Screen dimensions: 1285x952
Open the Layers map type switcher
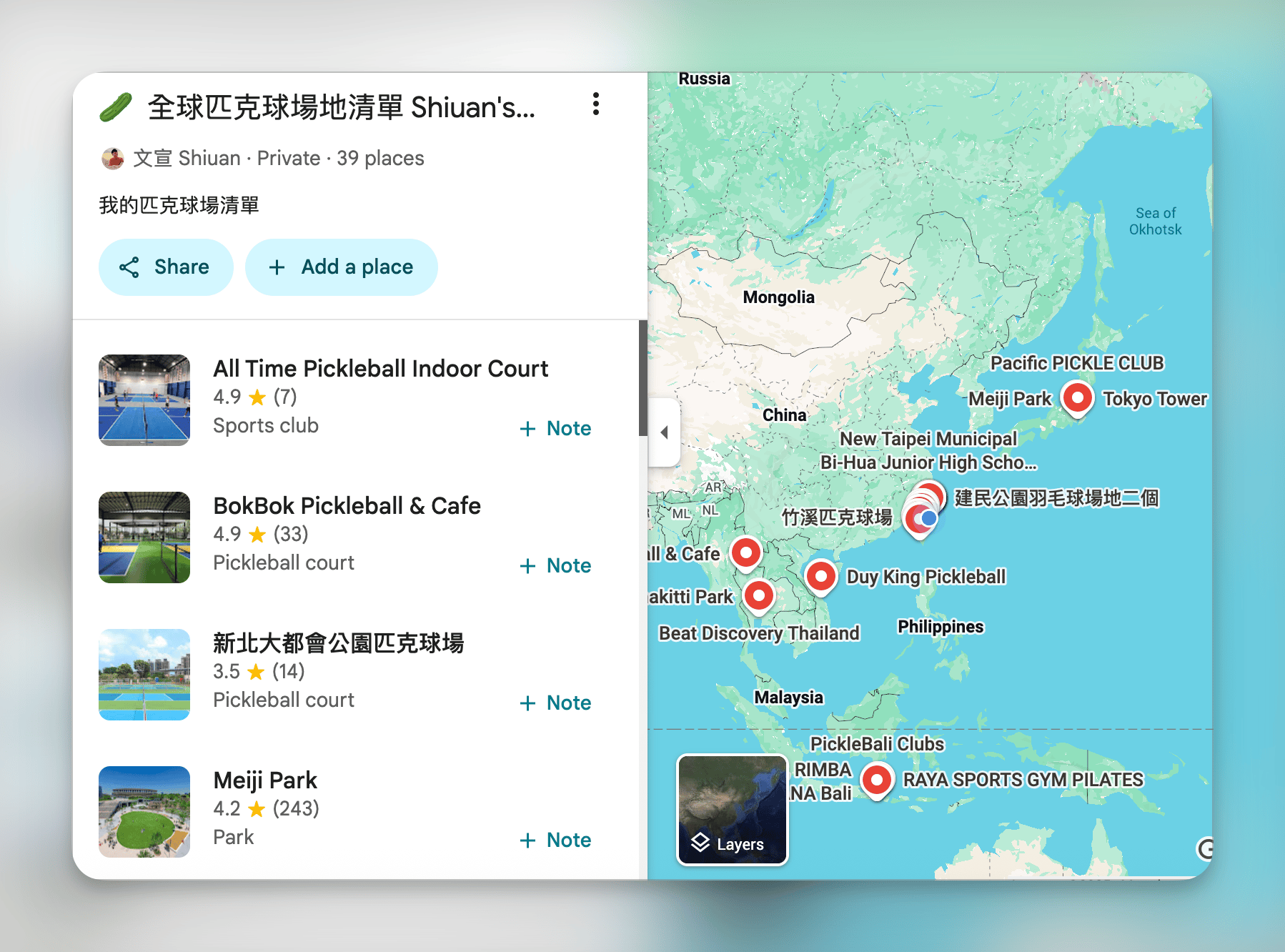point(732,810)
